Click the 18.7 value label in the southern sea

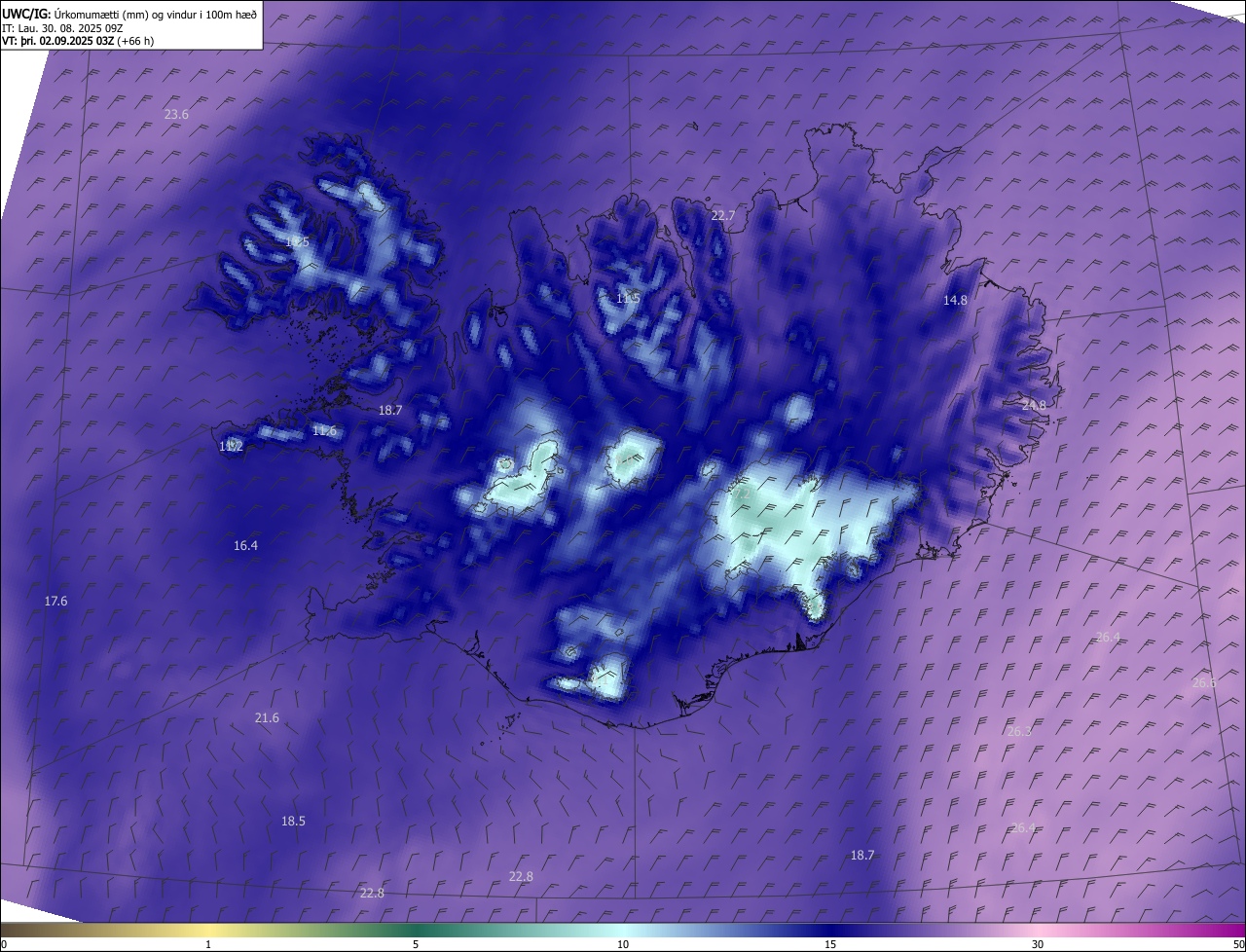point(862,856)
